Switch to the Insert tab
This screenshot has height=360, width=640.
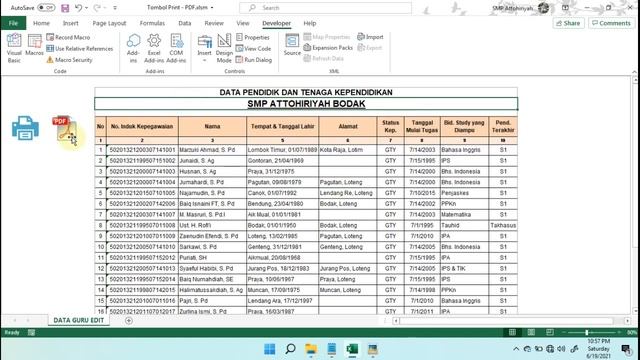coord(71,23)
